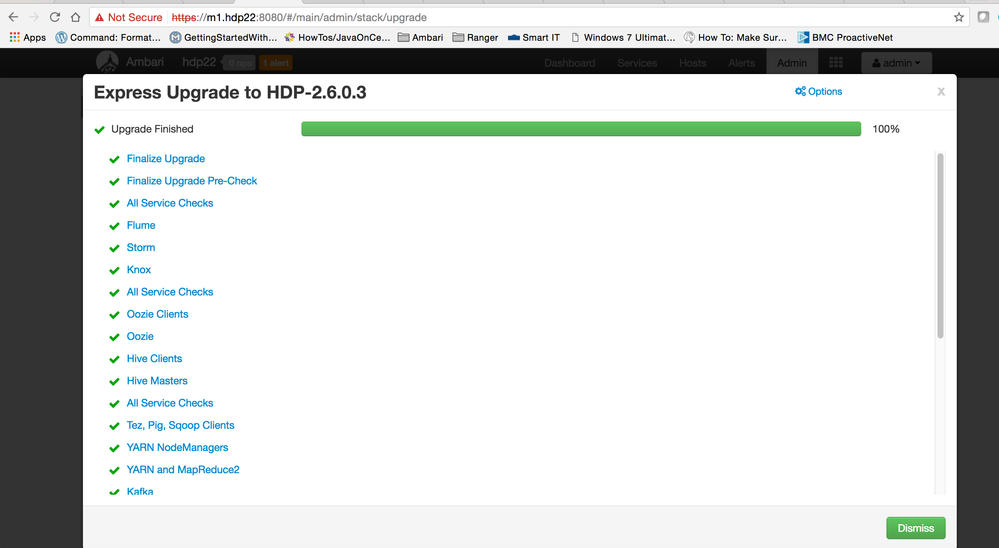999x548 pixels.
Task: Open Ambari views grid icon
Action: tap(836, 62)
